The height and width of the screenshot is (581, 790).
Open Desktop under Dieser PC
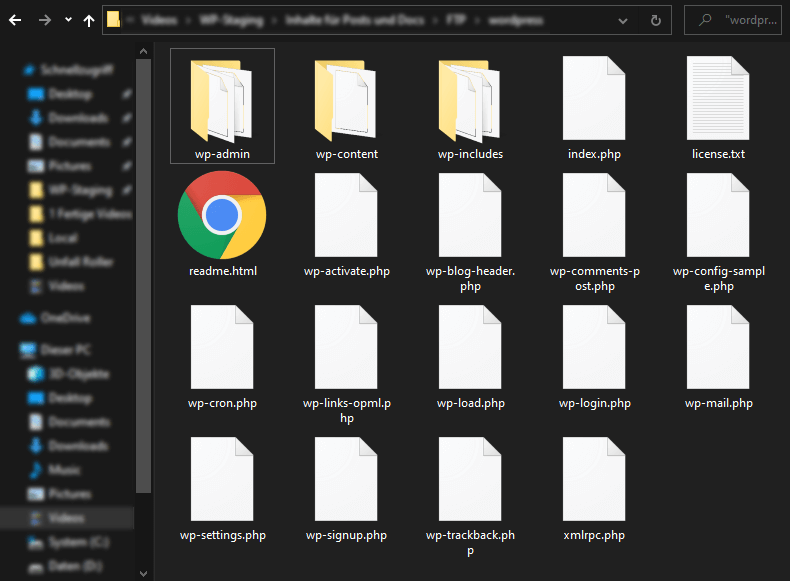60,398
